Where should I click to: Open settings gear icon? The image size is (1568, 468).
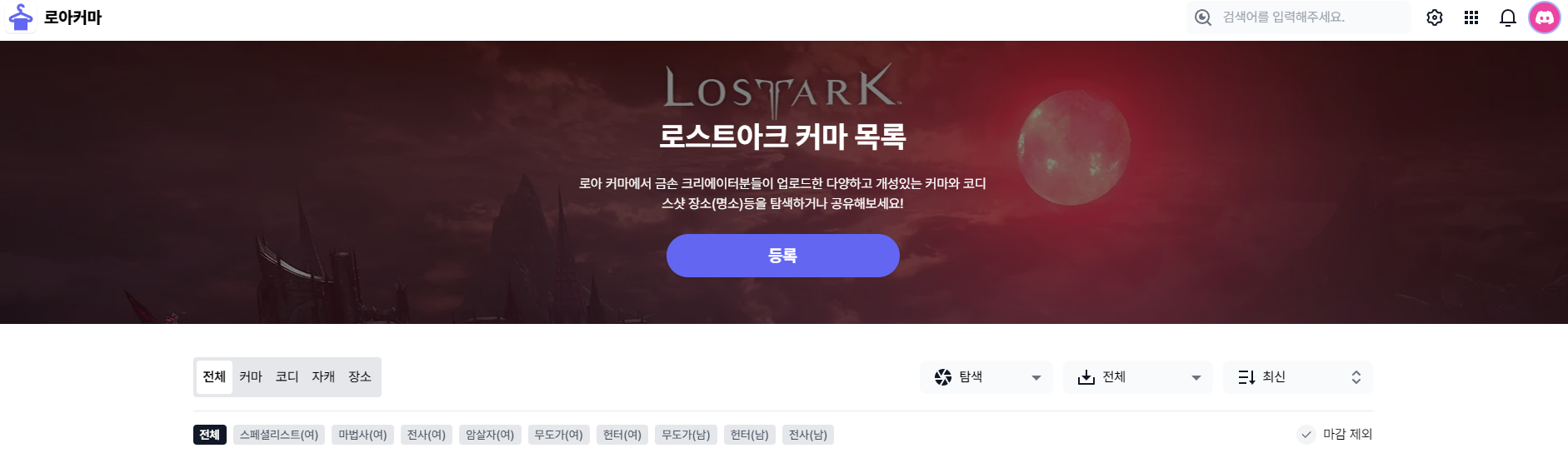pos(1435,17)
